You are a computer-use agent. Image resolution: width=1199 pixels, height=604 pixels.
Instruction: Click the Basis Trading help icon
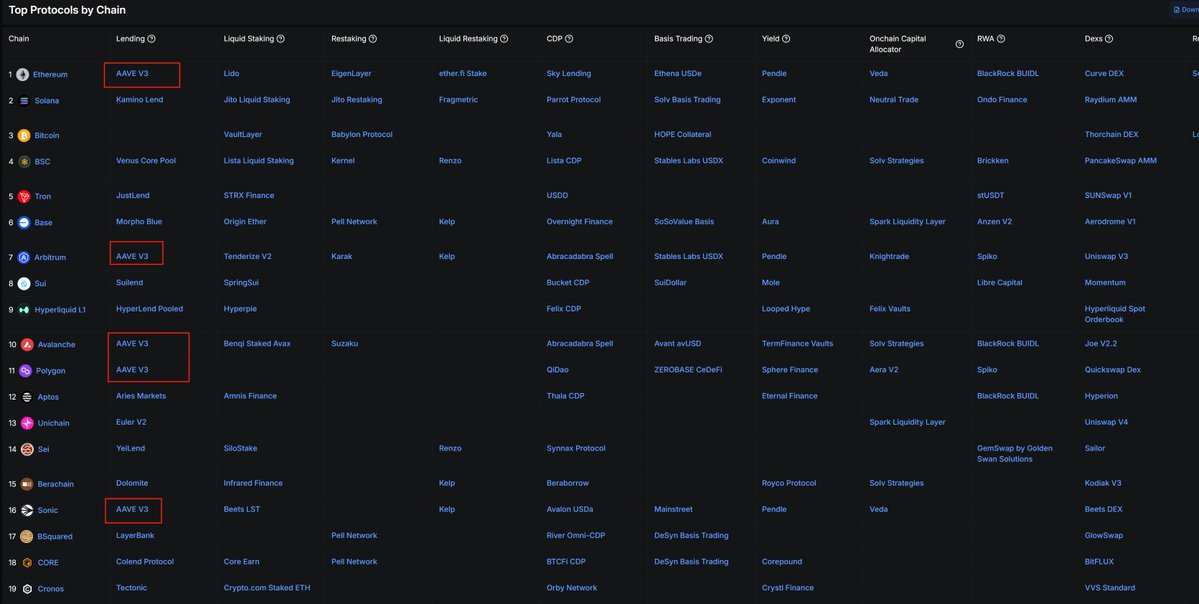pyautogui.click(x=709, y=39)
